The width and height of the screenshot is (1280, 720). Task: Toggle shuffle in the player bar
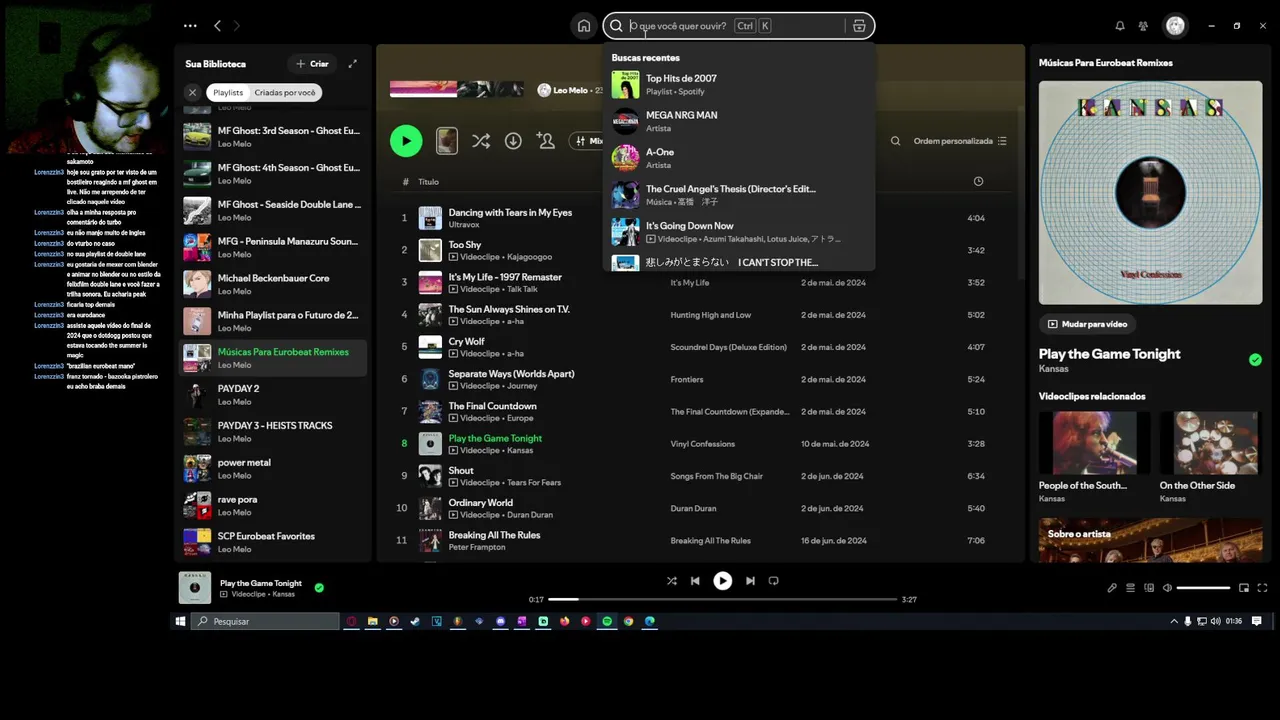pyautogui.click(x=671, y=581)
